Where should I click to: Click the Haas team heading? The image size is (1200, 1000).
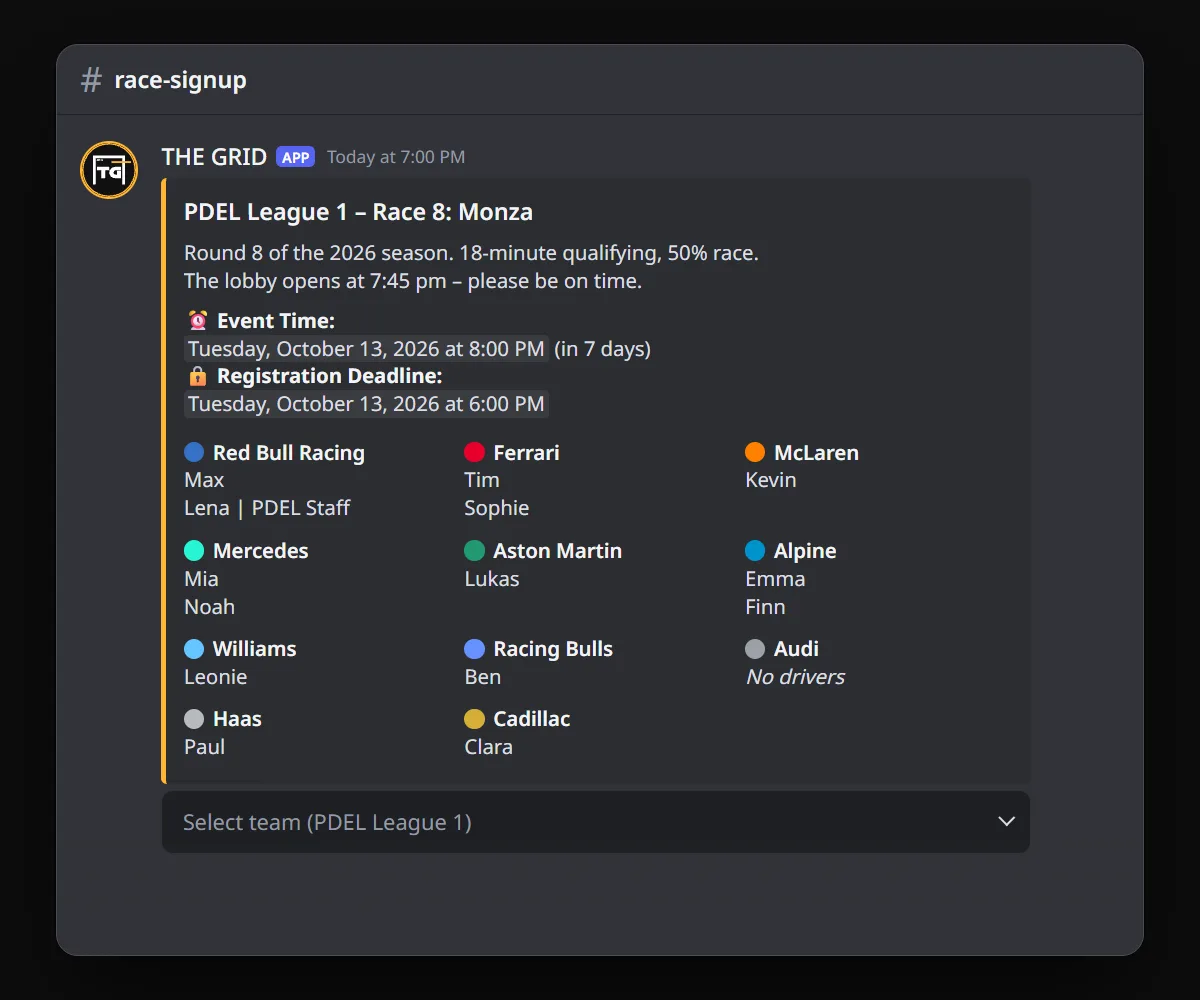coord(237,719)
